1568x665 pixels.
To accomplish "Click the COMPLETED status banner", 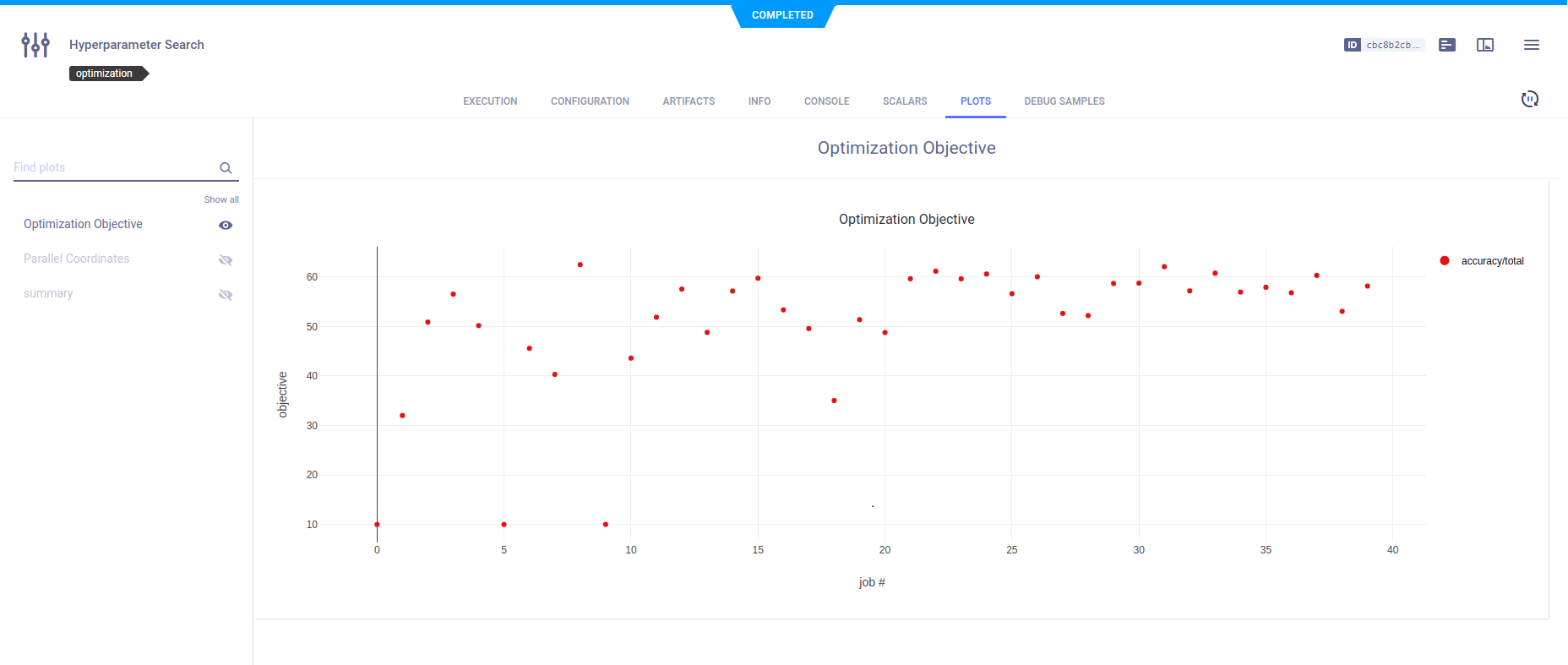I will coord(782,15).
